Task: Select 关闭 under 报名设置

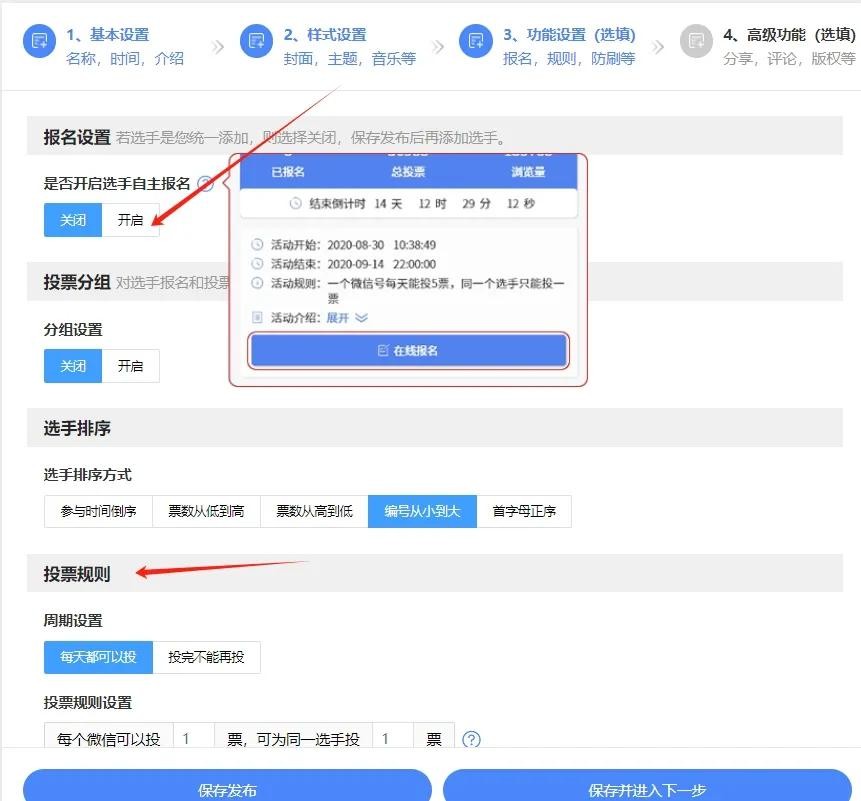Action: point(73,220)
